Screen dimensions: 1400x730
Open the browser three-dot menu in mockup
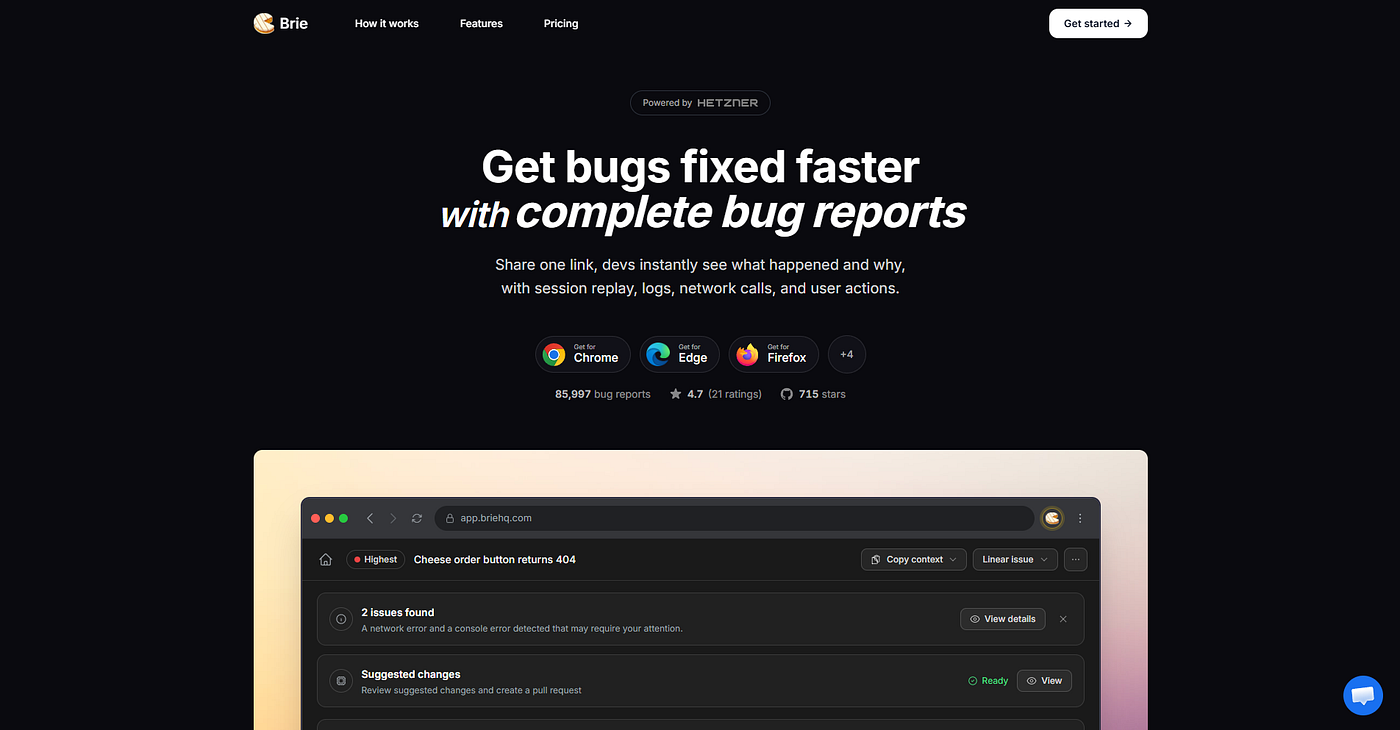coord(1080,518)
